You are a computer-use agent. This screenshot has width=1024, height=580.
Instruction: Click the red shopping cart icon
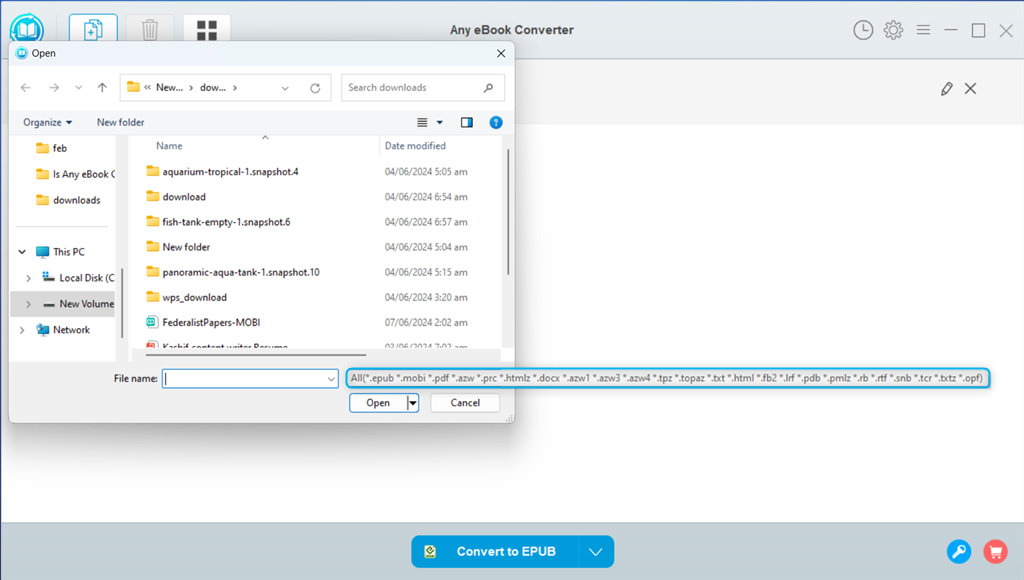[995, 551]
